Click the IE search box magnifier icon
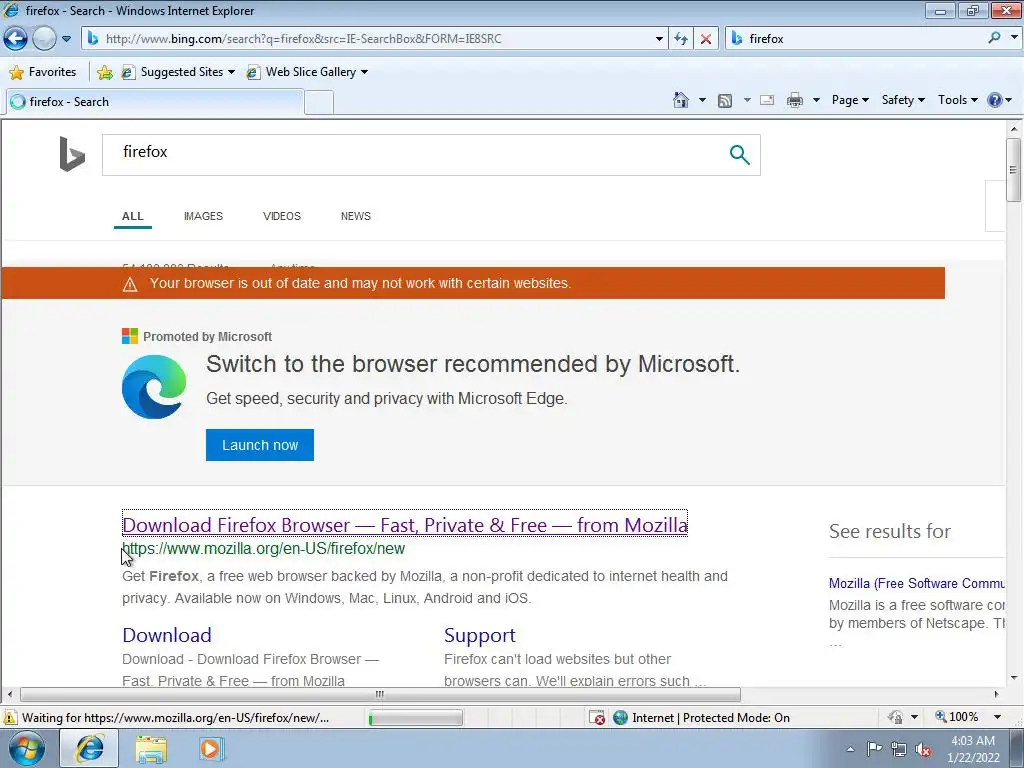The height and width of the screenshot is (768, 1024). click(995, 38)
